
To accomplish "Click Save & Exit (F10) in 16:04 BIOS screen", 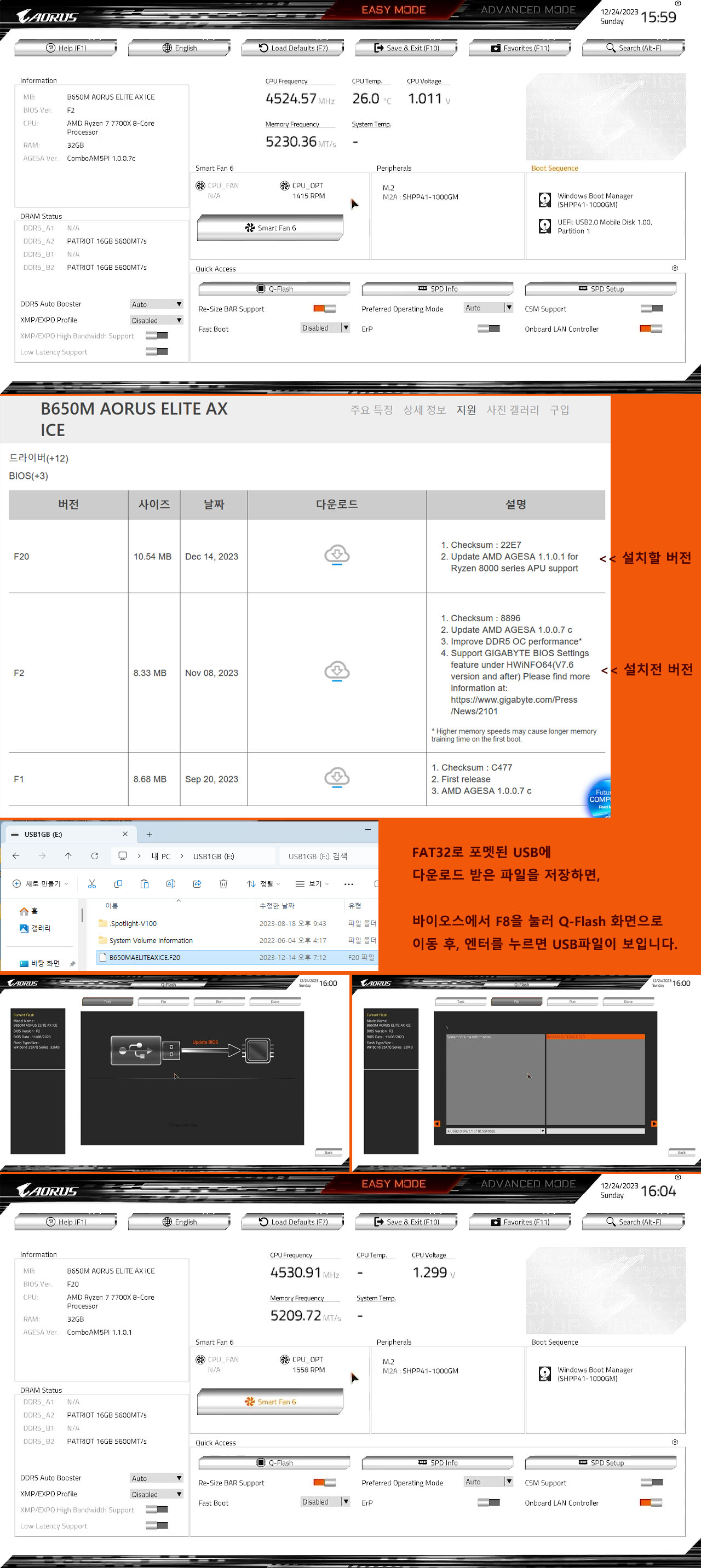I will click(406, 1222).
